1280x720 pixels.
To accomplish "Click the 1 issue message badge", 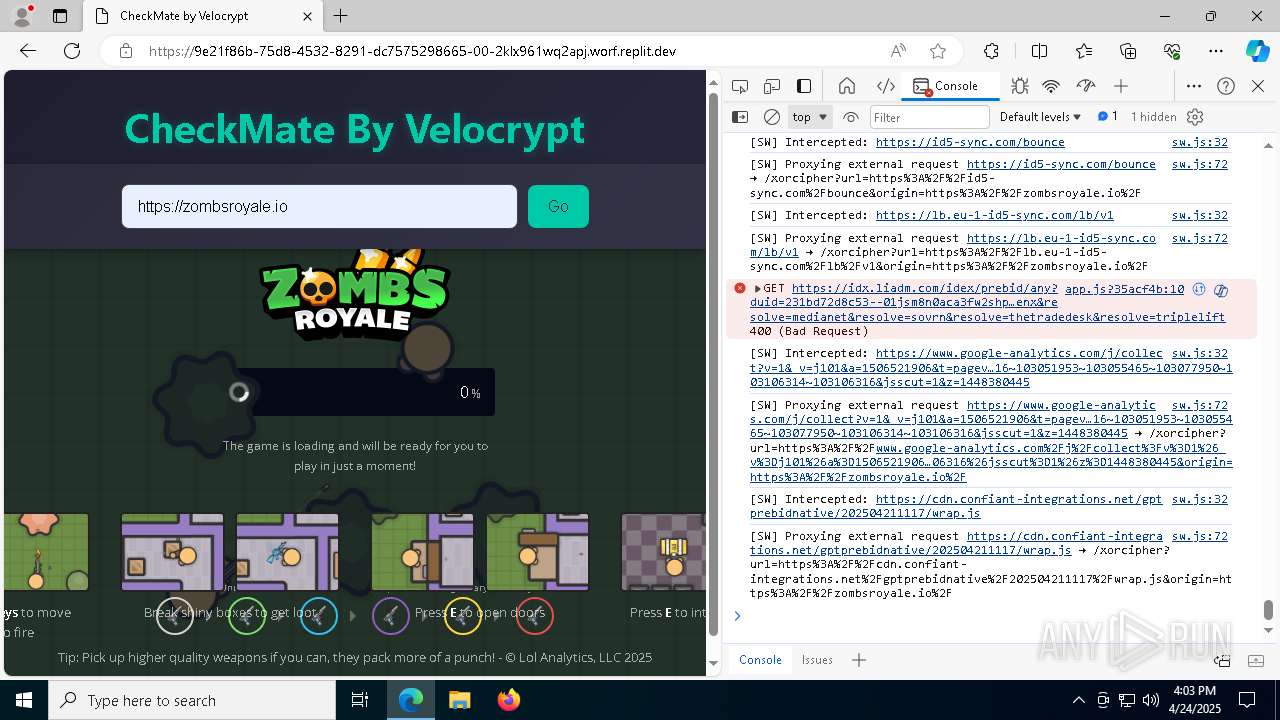I will point(1108,117).
